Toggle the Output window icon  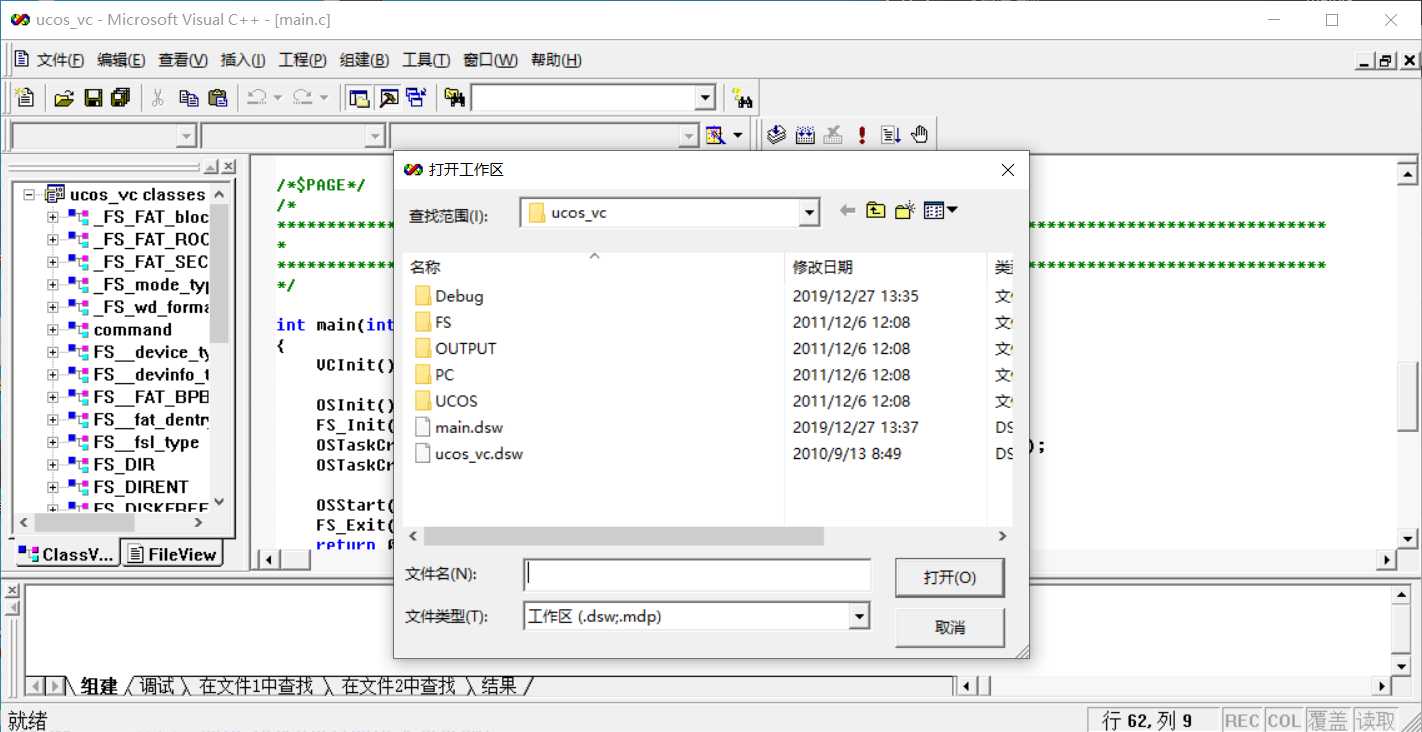point(388,97)
